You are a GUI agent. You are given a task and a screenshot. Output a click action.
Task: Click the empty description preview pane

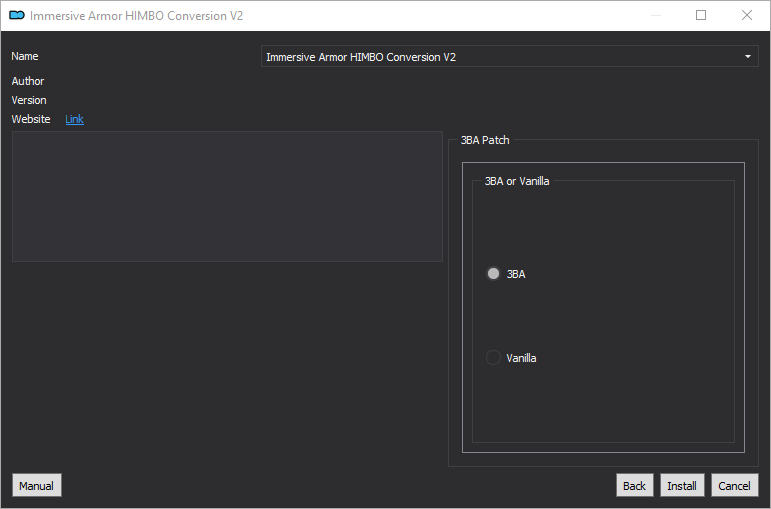(227, 197)
